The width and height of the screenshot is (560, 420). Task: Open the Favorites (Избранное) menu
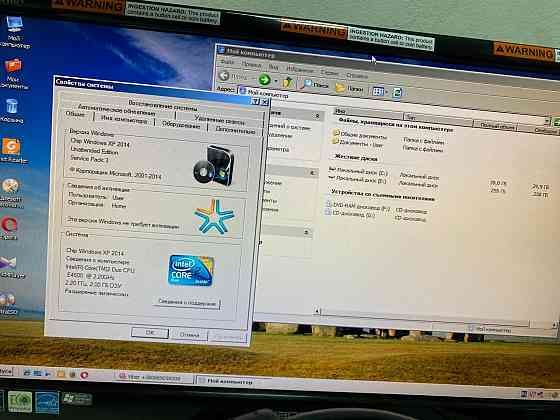299,69
